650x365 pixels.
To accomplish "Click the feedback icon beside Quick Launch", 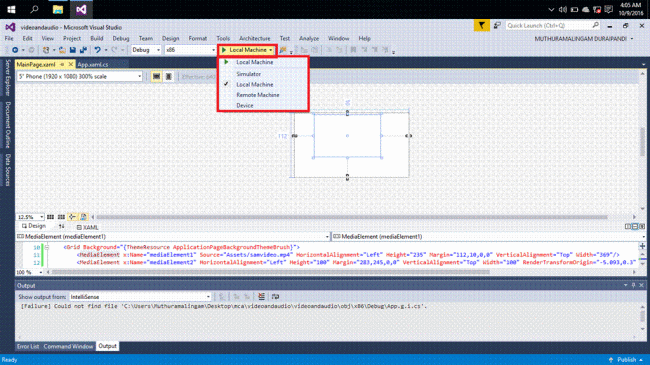I will point(497,26).
